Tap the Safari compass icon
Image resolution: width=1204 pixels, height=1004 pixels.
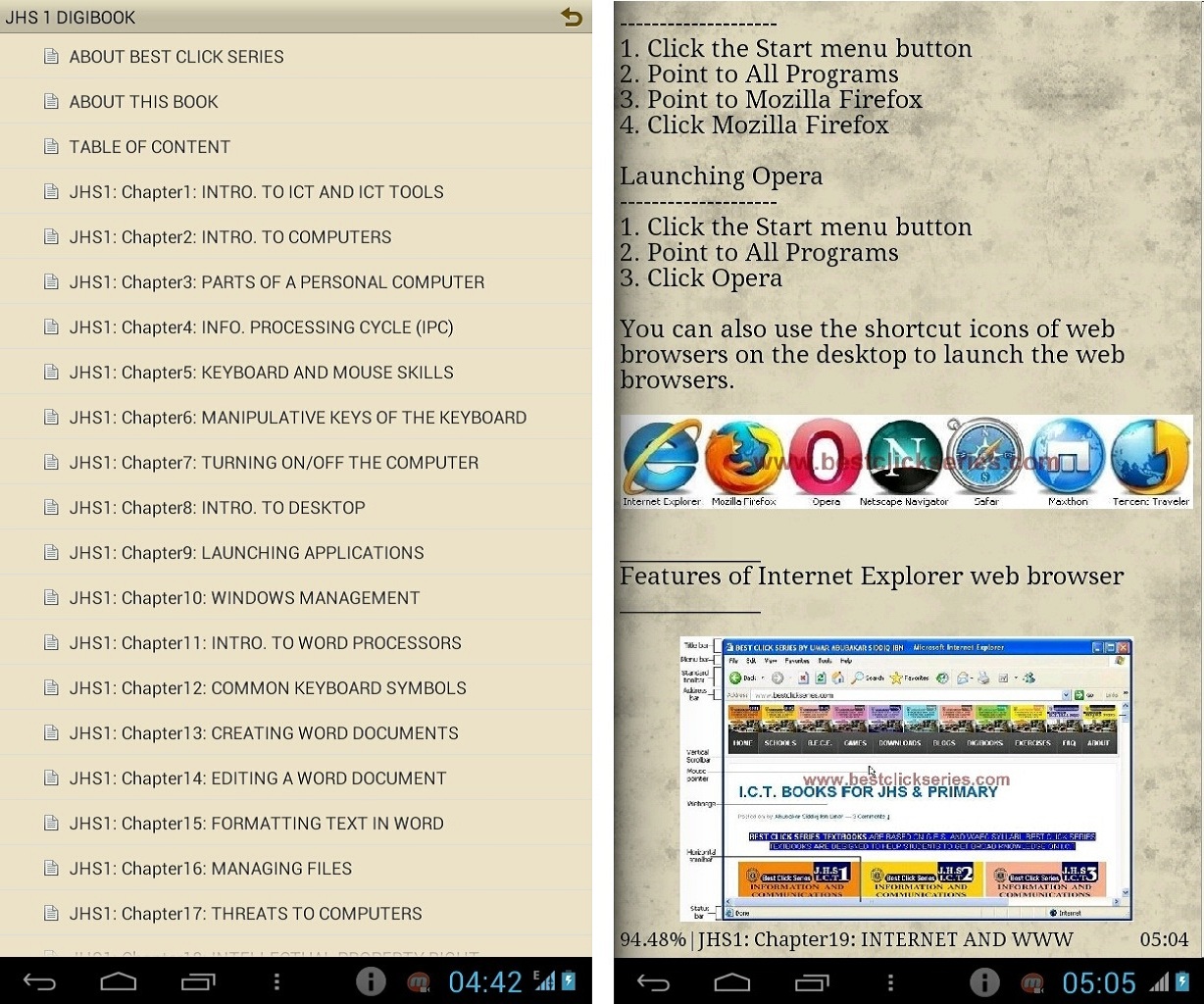(x=985, y=457)
